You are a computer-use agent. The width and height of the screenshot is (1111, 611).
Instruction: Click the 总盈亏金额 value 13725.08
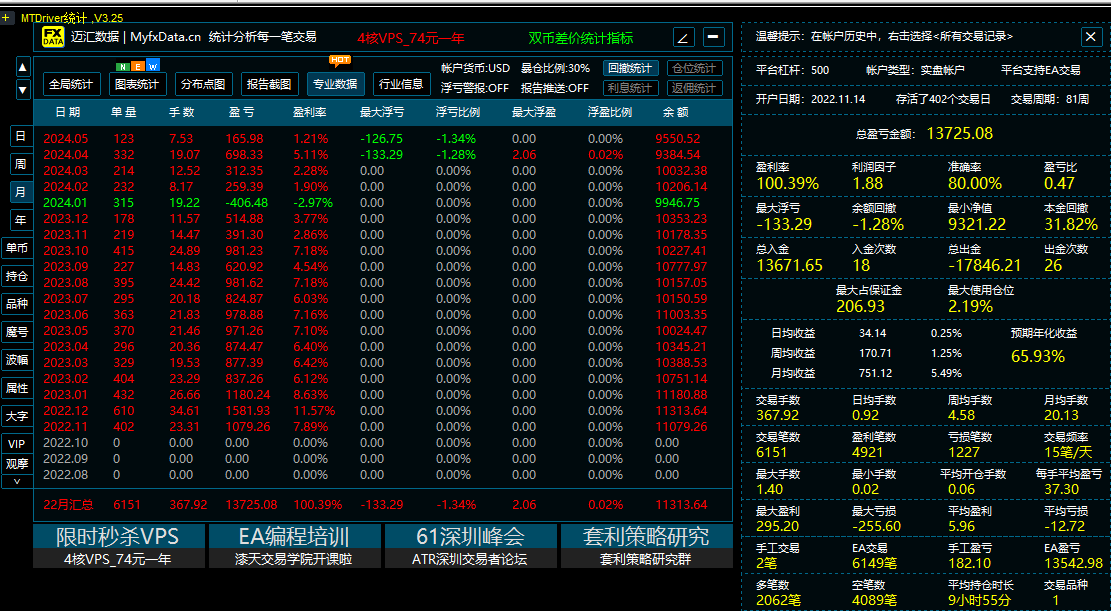tap(959, 133)
